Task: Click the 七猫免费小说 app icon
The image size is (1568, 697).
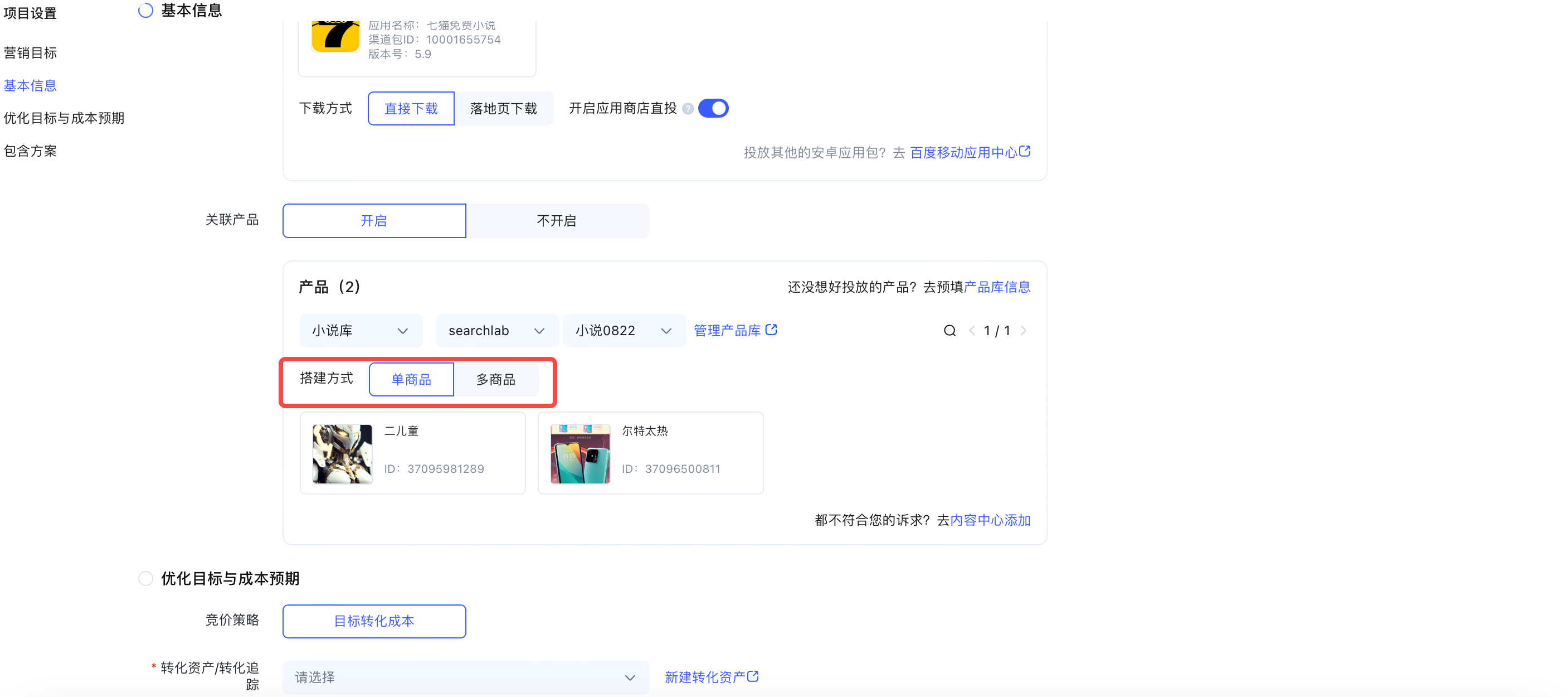Action: point(335,37)
